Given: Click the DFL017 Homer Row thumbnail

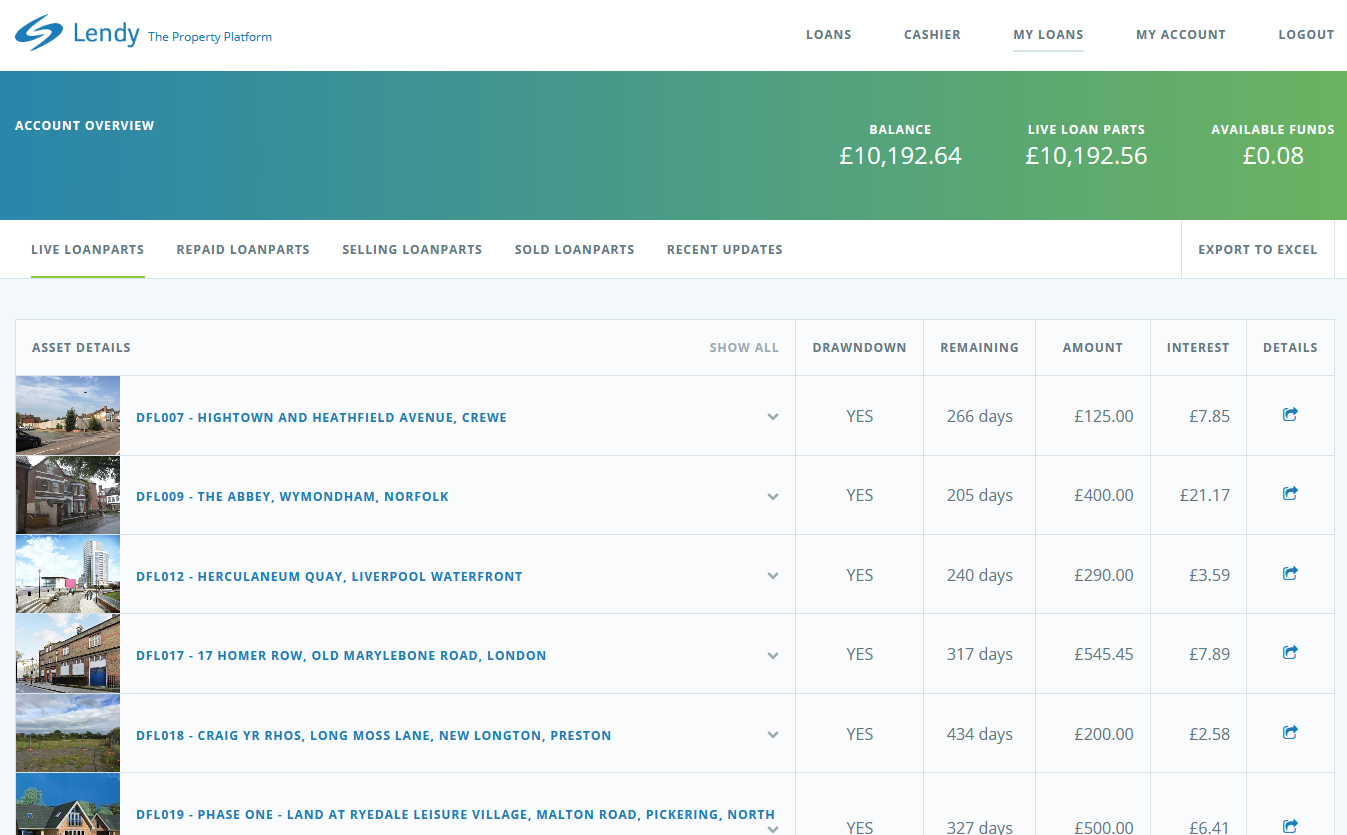Looking at the screenshot, I should pos(68,654).
